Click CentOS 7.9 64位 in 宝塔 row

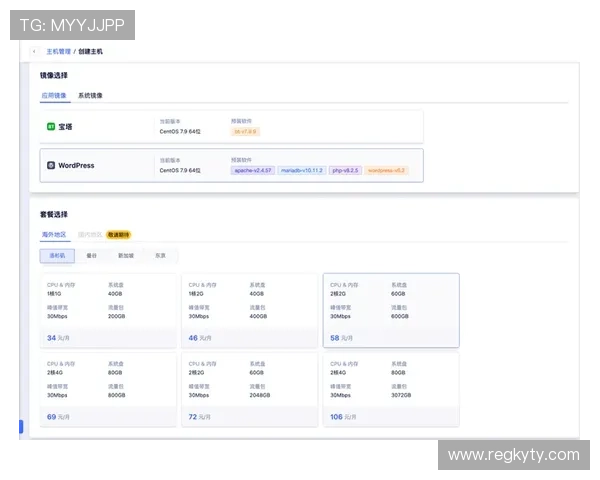coord(180,132)
